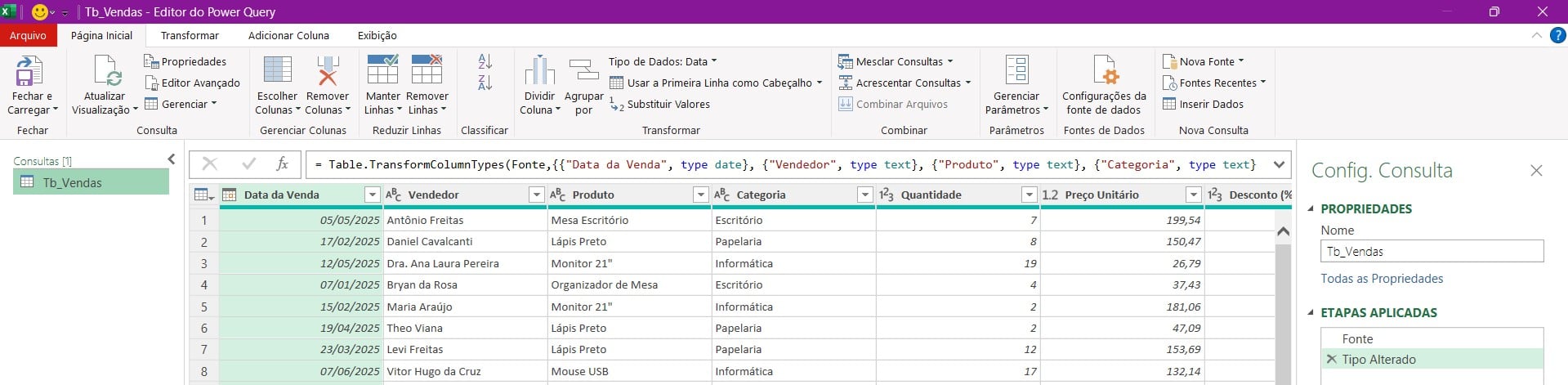Image resolution: width=1568 pixels, height=385 pixels.
Task: Switch to the Adicionar Coluna tab
Action: point(288,35)
